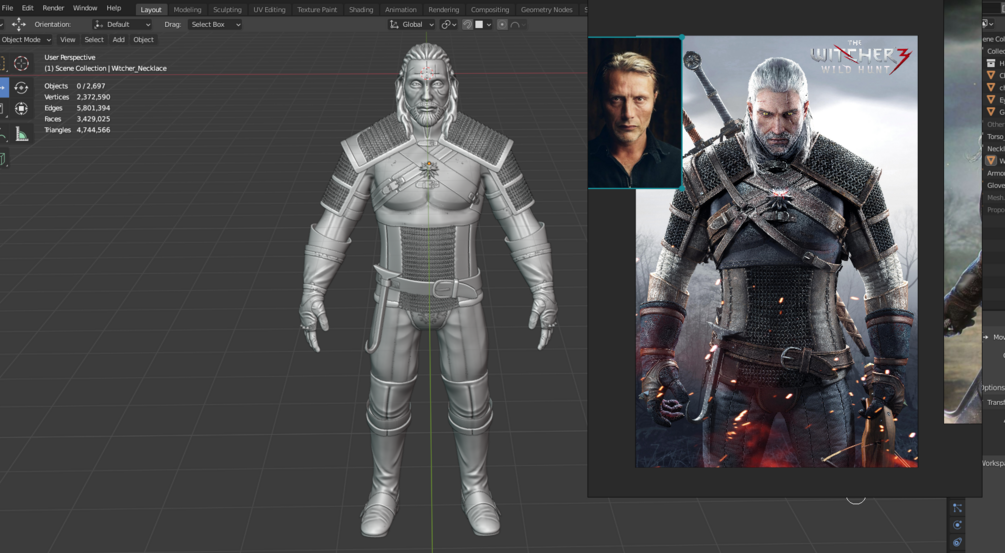Open the pivot point dropdown
The image size is (1005, 553).
[449, 24]
